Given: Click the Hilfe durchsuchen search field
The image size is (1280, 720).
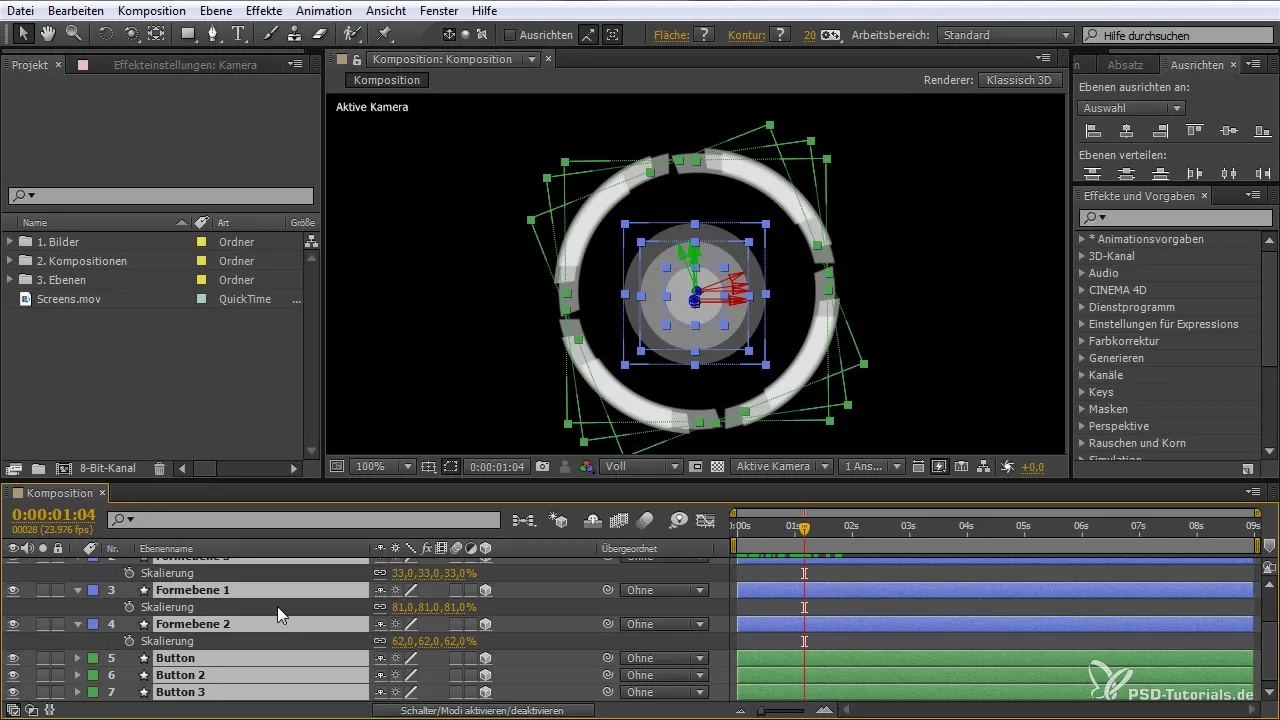Looking at the screenshot, I should click(1178, 35).
